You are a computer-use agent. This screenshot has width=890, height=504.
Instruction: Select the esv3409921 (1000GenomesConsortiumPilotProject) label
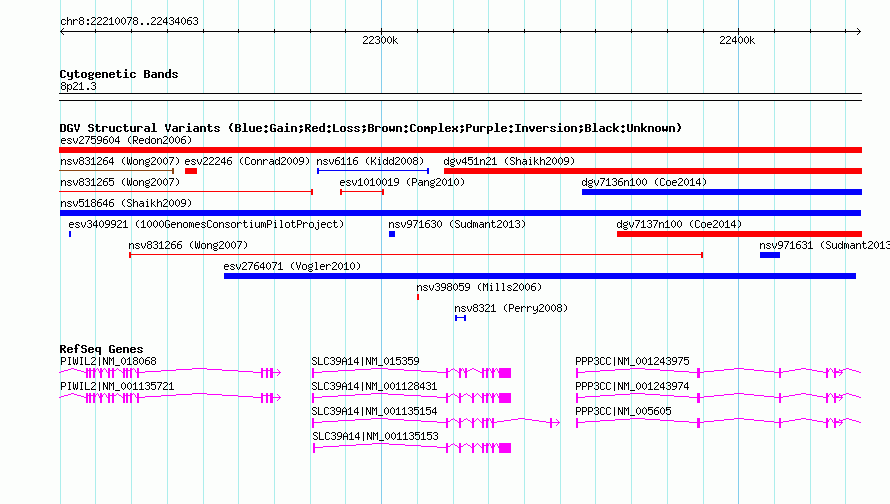[x=206, y=224]
